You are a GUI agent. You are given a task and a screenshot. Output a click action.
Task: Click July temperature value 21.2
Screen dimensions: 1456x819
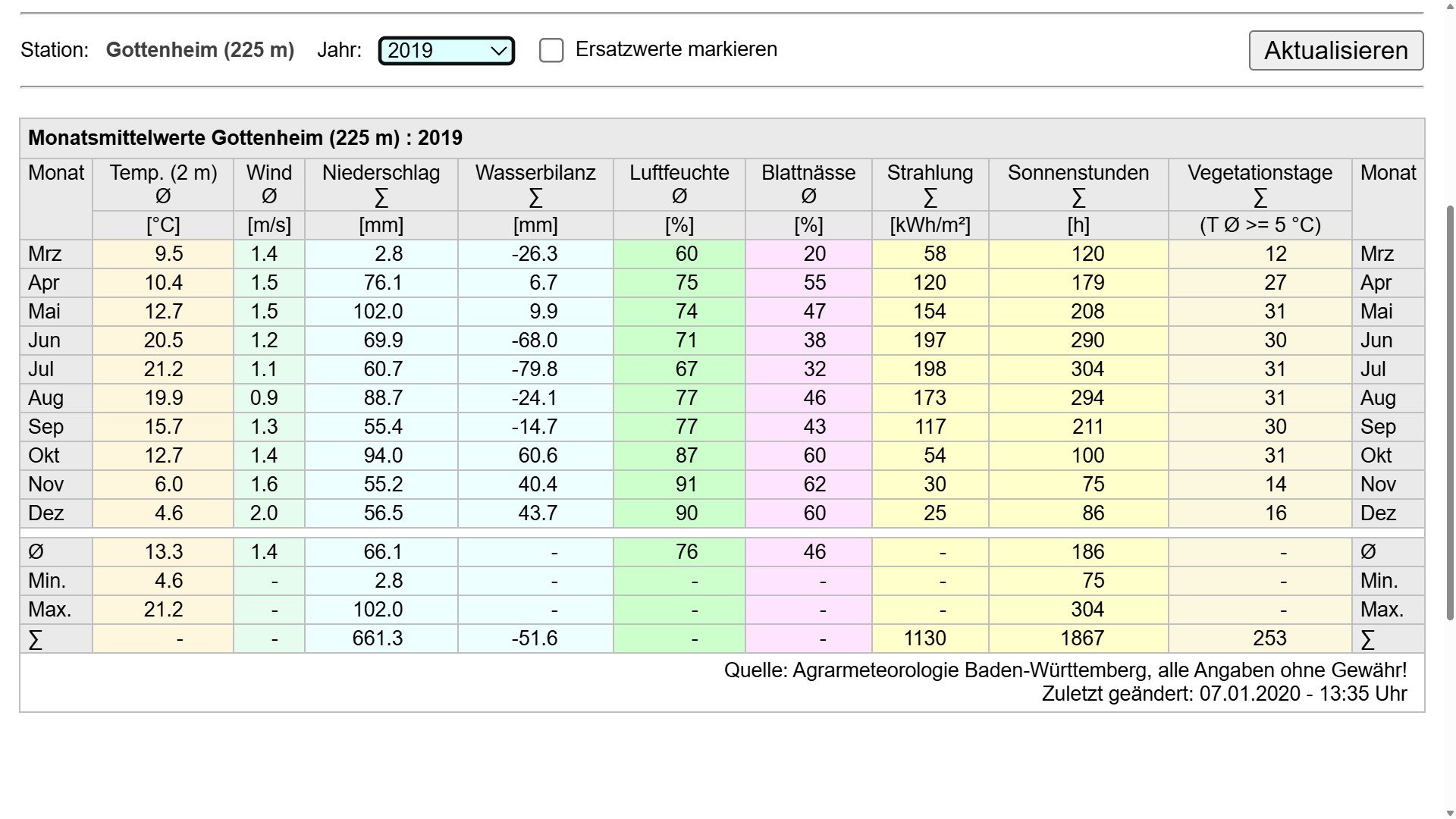coord(163,369)
